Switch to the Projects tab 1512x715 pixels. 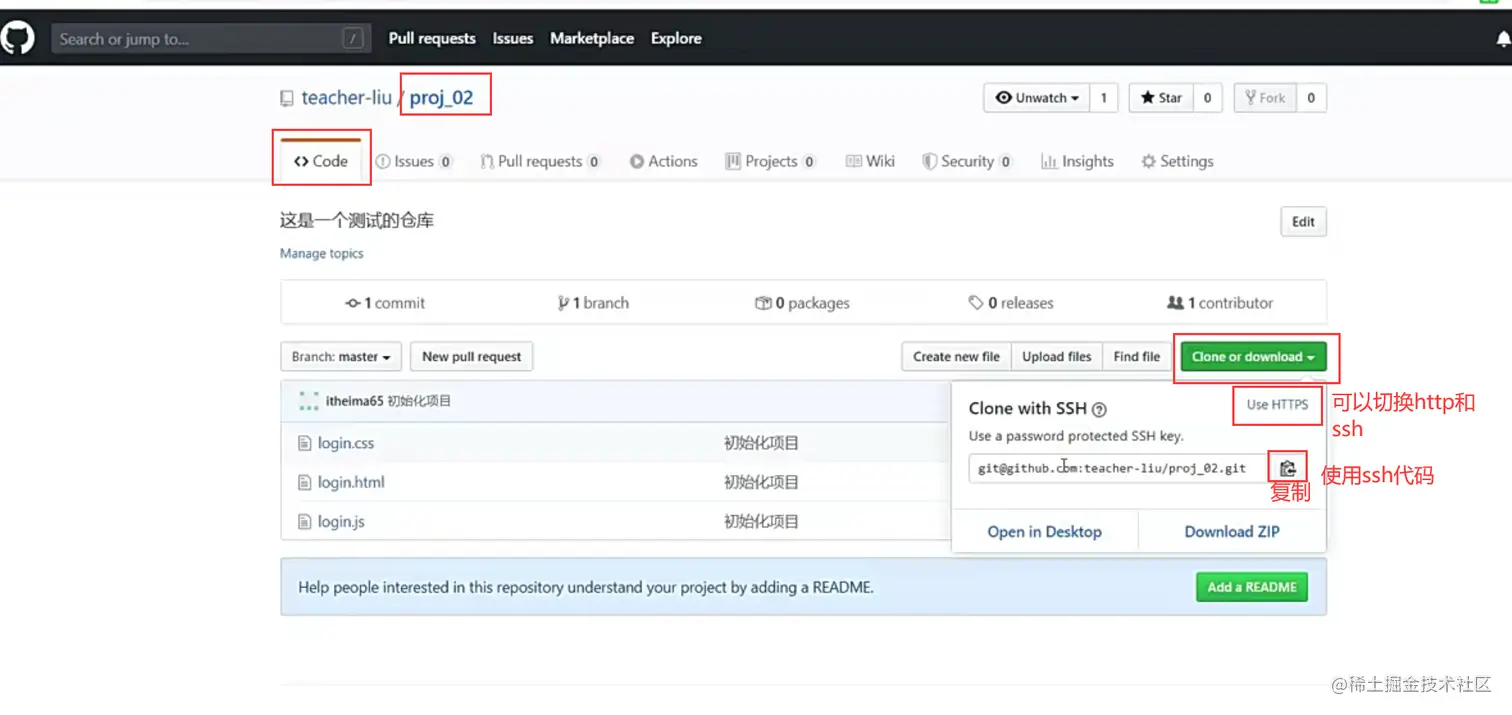pyautogui.click(x=771, y=161)
